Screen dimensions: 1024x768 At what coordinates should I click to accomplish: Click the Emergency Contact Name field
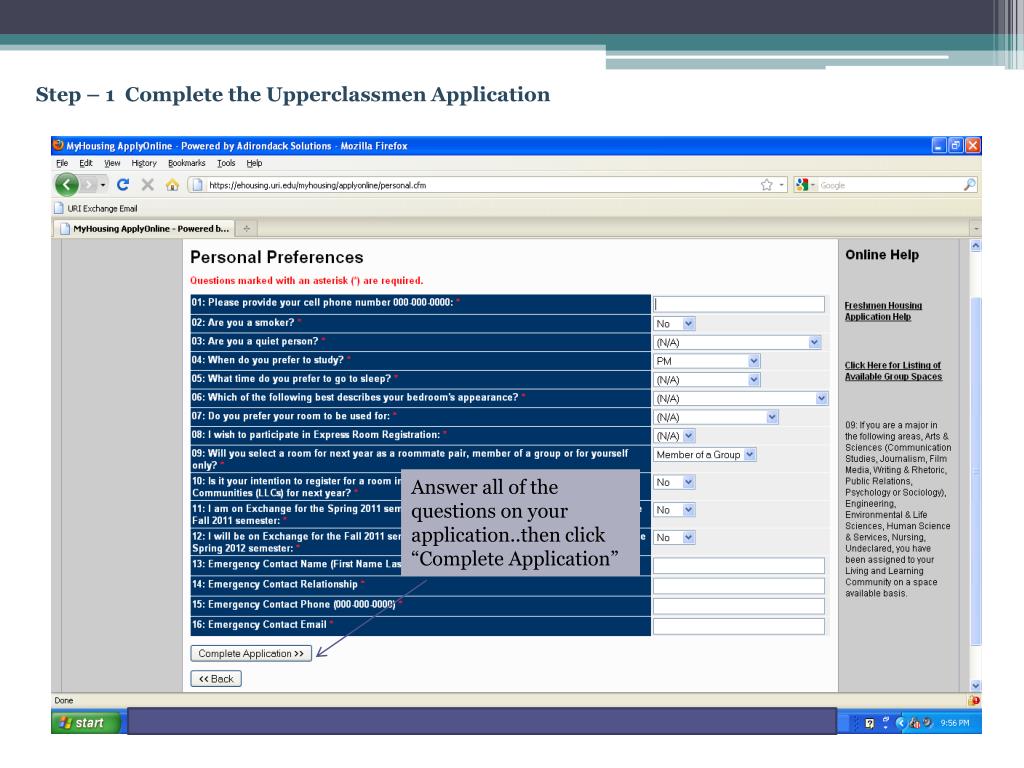(x=739, y=566)
